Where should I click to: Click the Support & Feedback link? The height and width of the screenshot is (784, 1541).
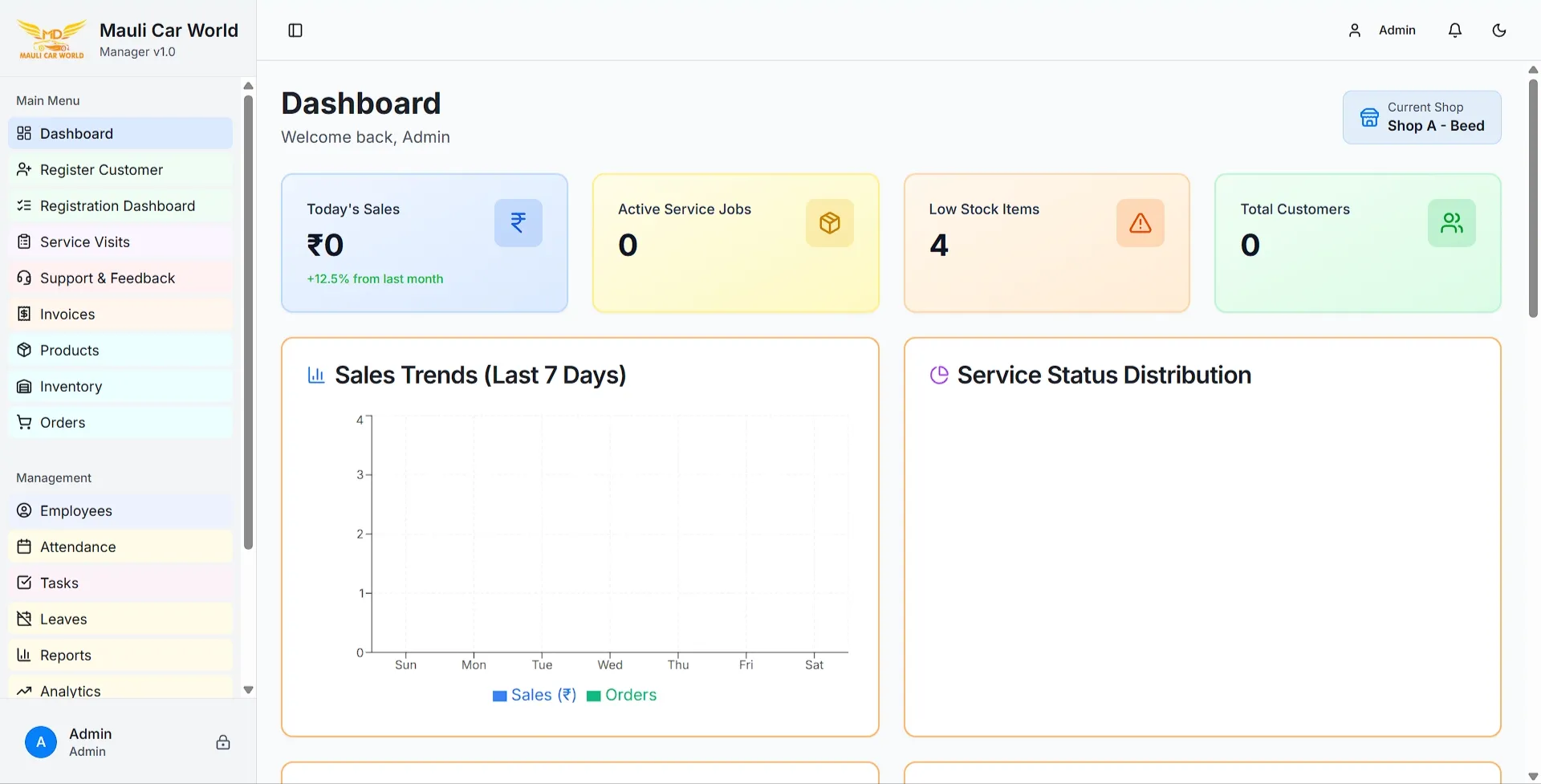(107, 278)
